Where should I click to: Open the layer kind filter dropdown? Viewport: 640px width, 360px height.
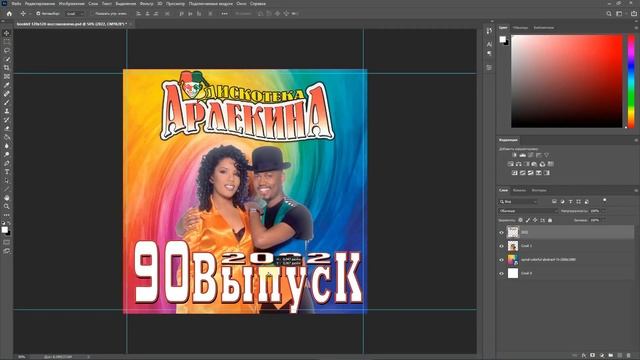(518, 202)
